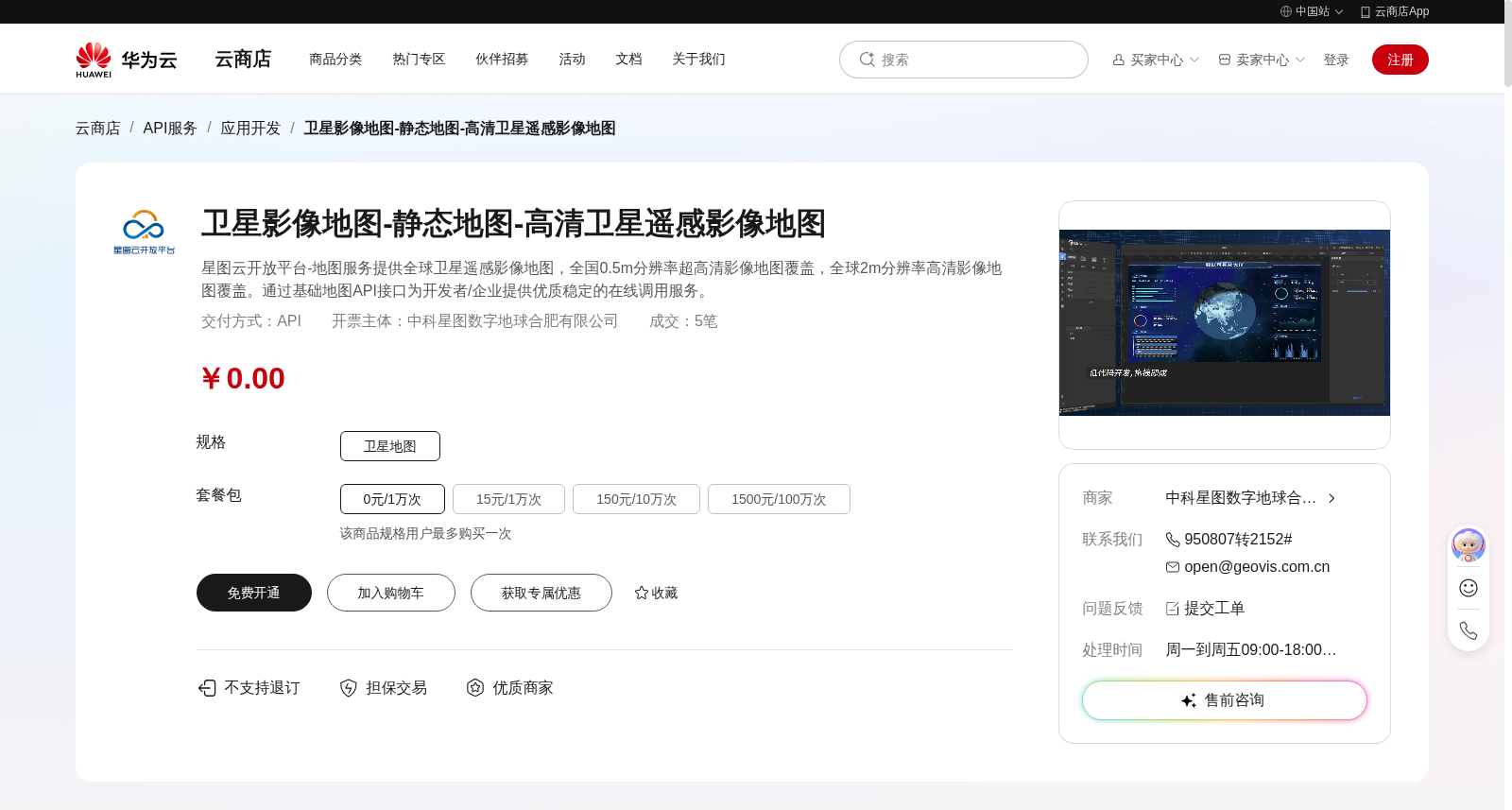The height and width of the screenshot is (810, 1512).
Task: Click the red 注册 button
Action: click(x=1400, y=60)
